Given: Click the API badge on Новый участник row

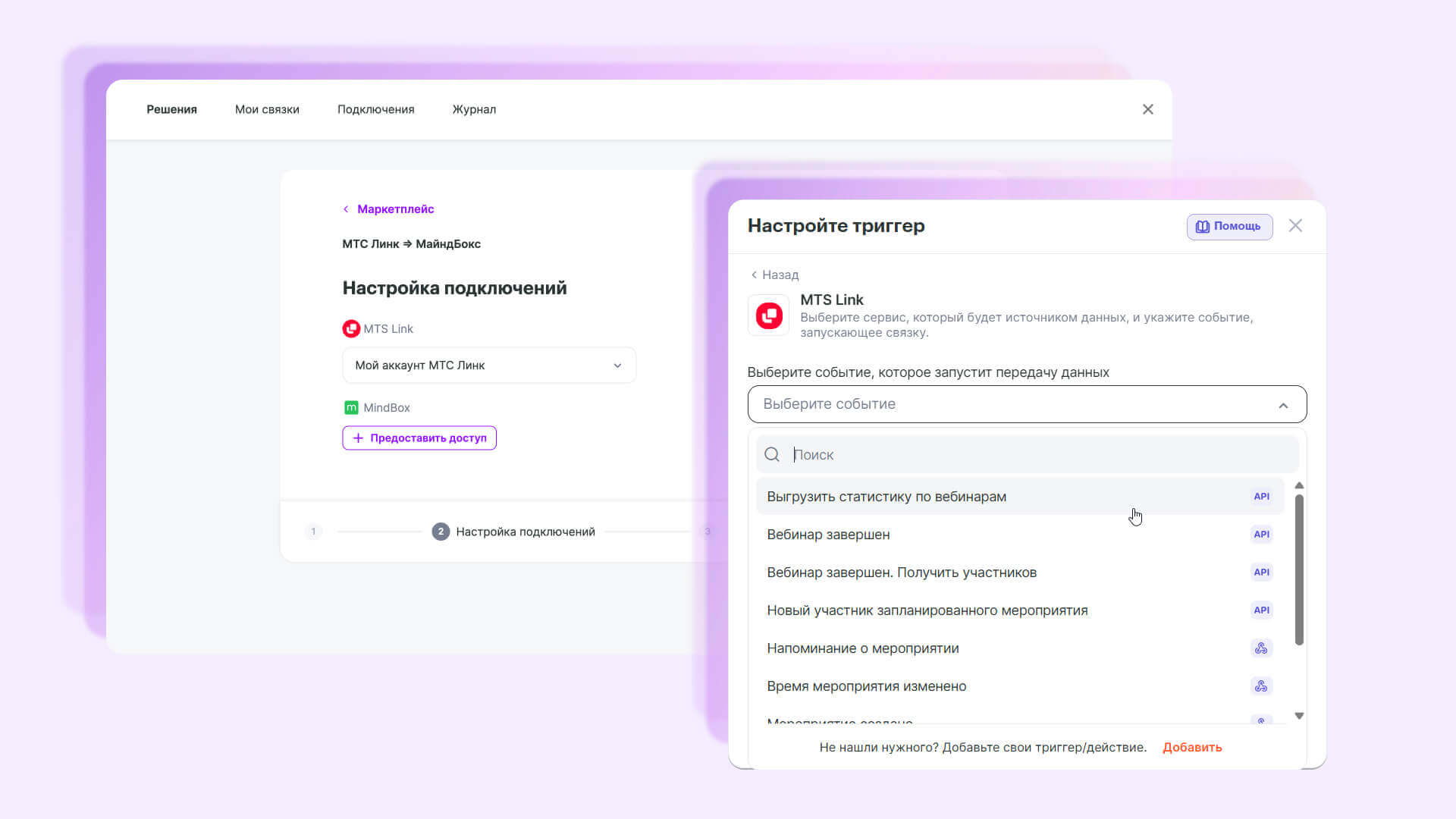Looking at the screenshot, I should point(1261,610).
